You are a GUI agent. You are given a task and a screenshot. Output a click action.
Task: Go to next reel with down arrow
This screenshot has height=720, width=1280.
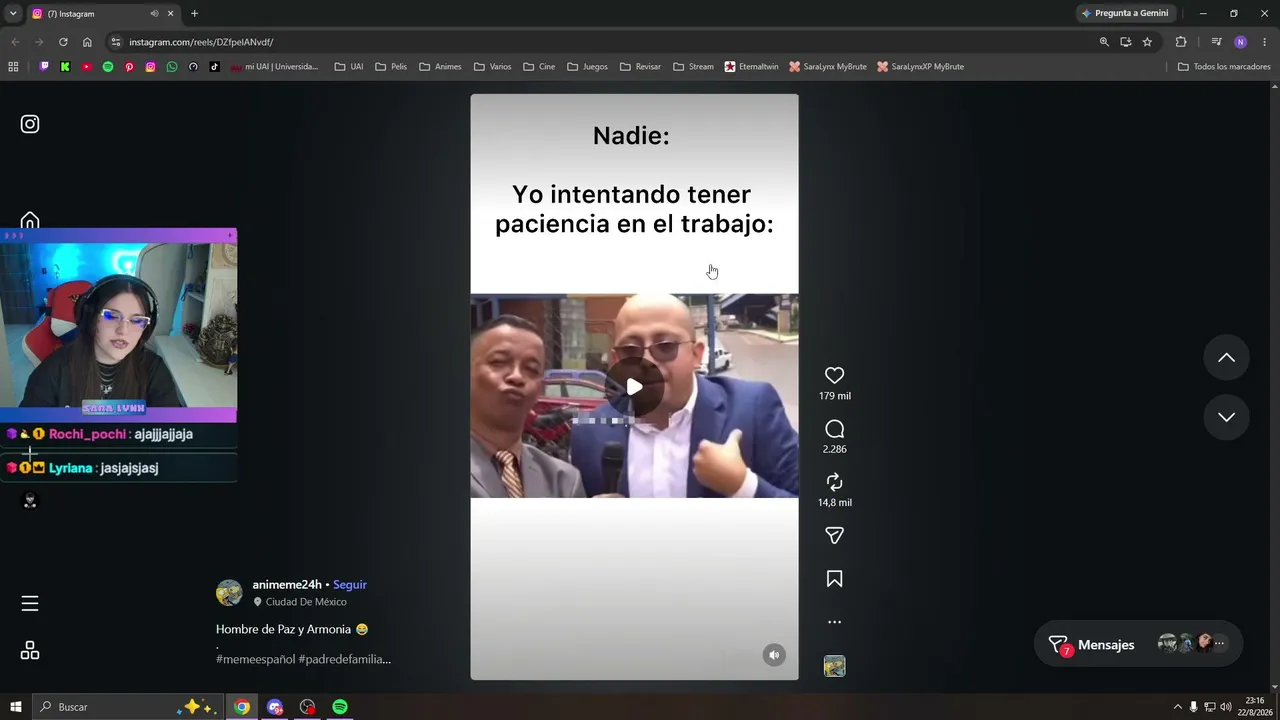[x=1226, y=417]
